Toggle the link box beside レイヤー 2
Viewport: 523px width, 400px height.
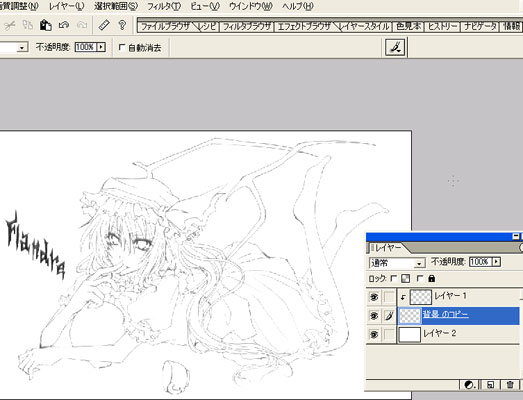(x=389, y=334)
